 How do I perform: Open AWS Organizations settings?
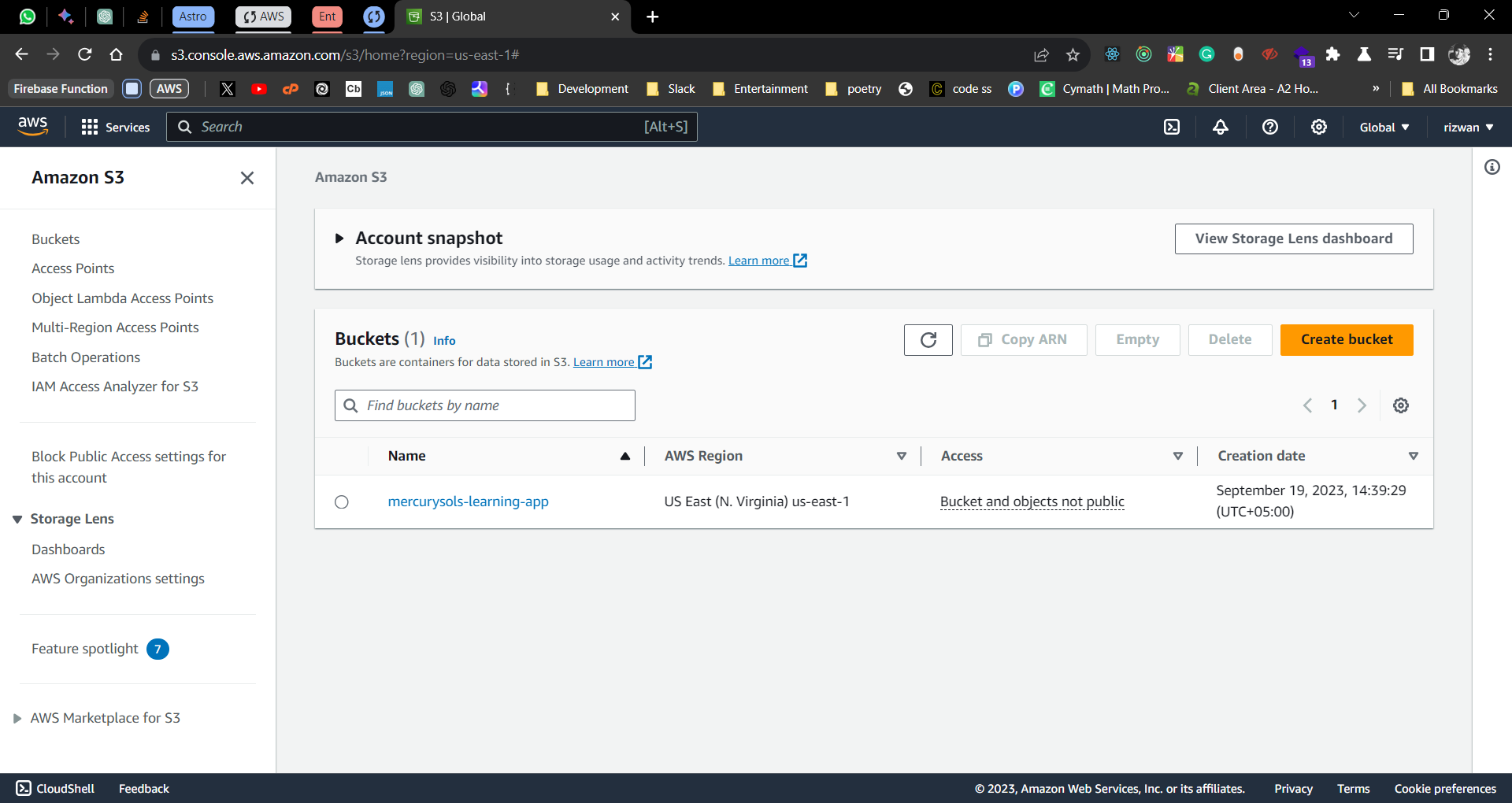118,579
